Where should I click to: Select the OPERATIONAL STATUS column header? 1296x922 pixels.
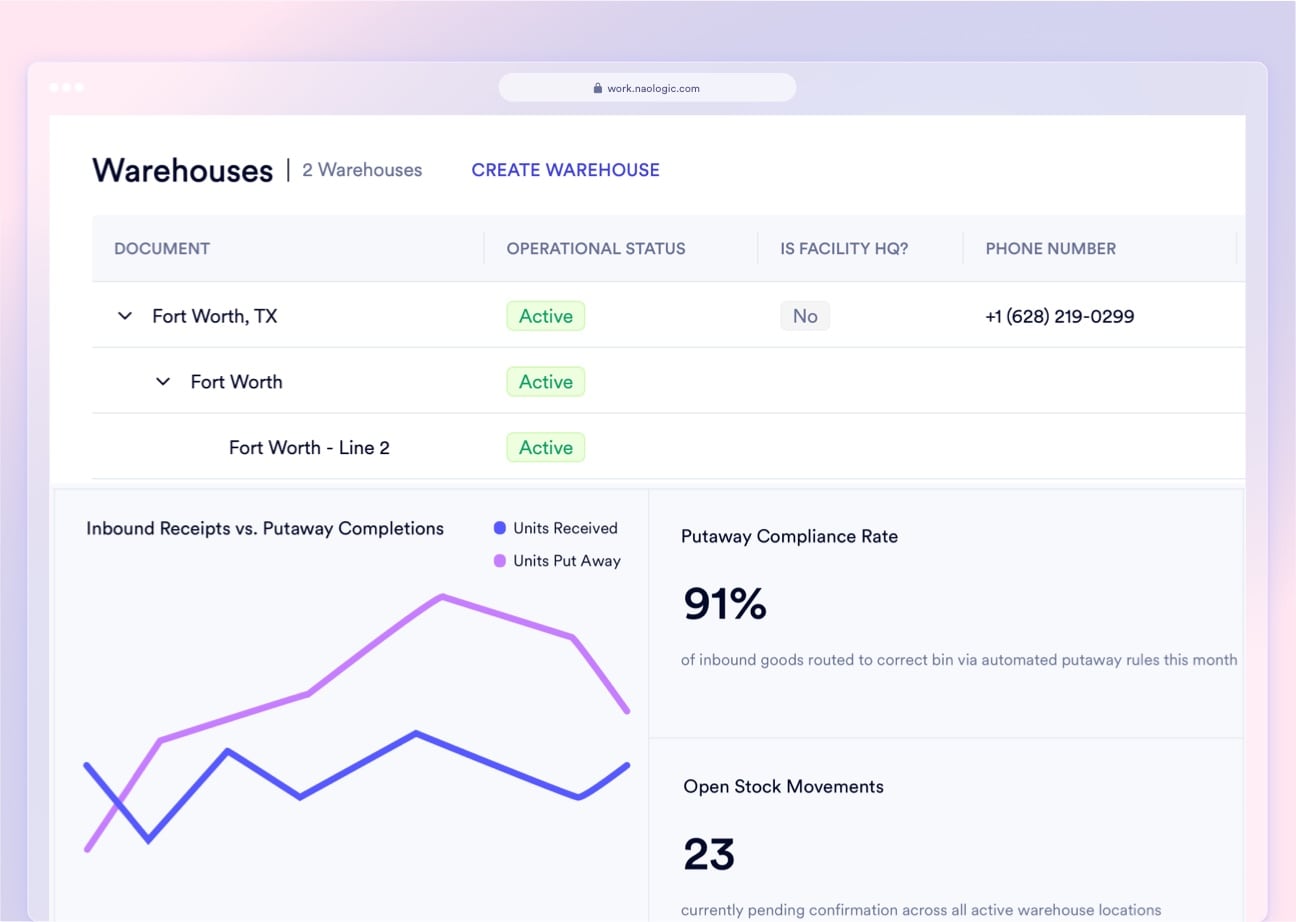coord(595,248)
